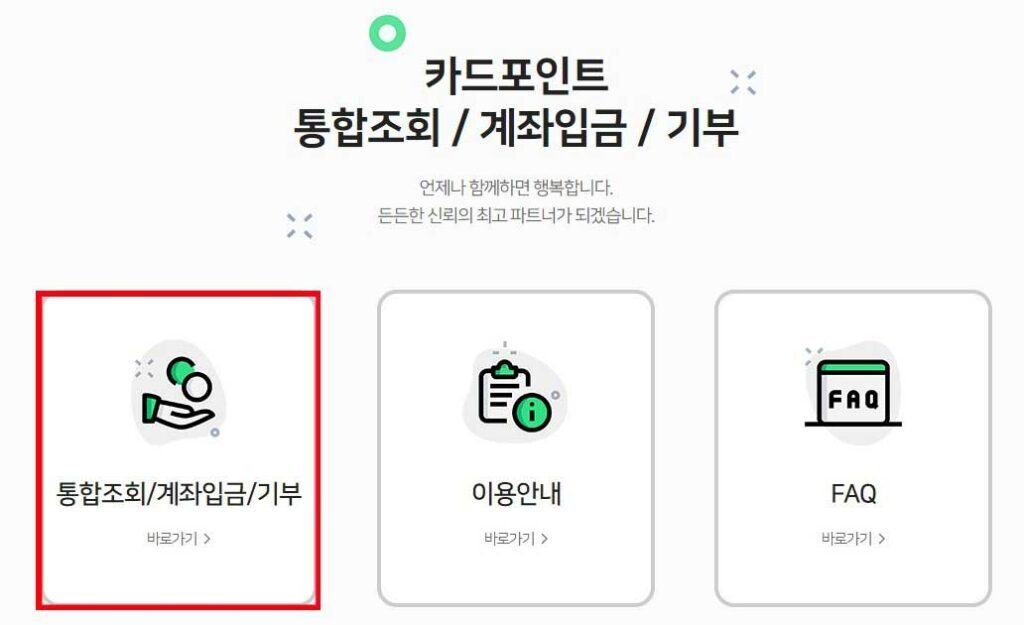Click chevron arrow next to 통합조회 바로가기
This screenshot has width=1024, height=625.
(x=207, y=539)
